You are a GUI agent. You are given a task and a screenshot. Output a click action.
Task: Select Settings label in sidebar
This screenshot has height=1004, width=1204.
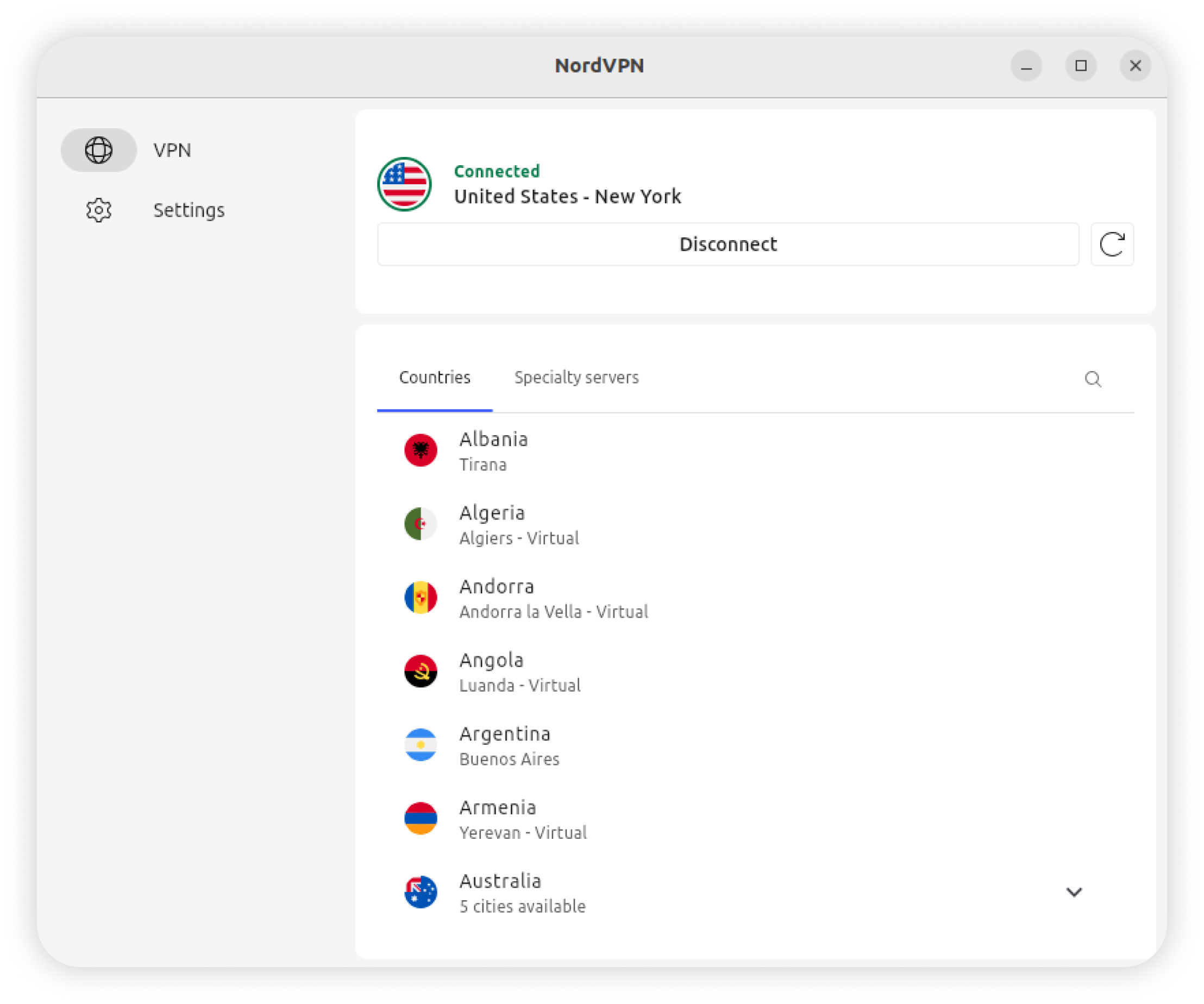coord(189,210)
